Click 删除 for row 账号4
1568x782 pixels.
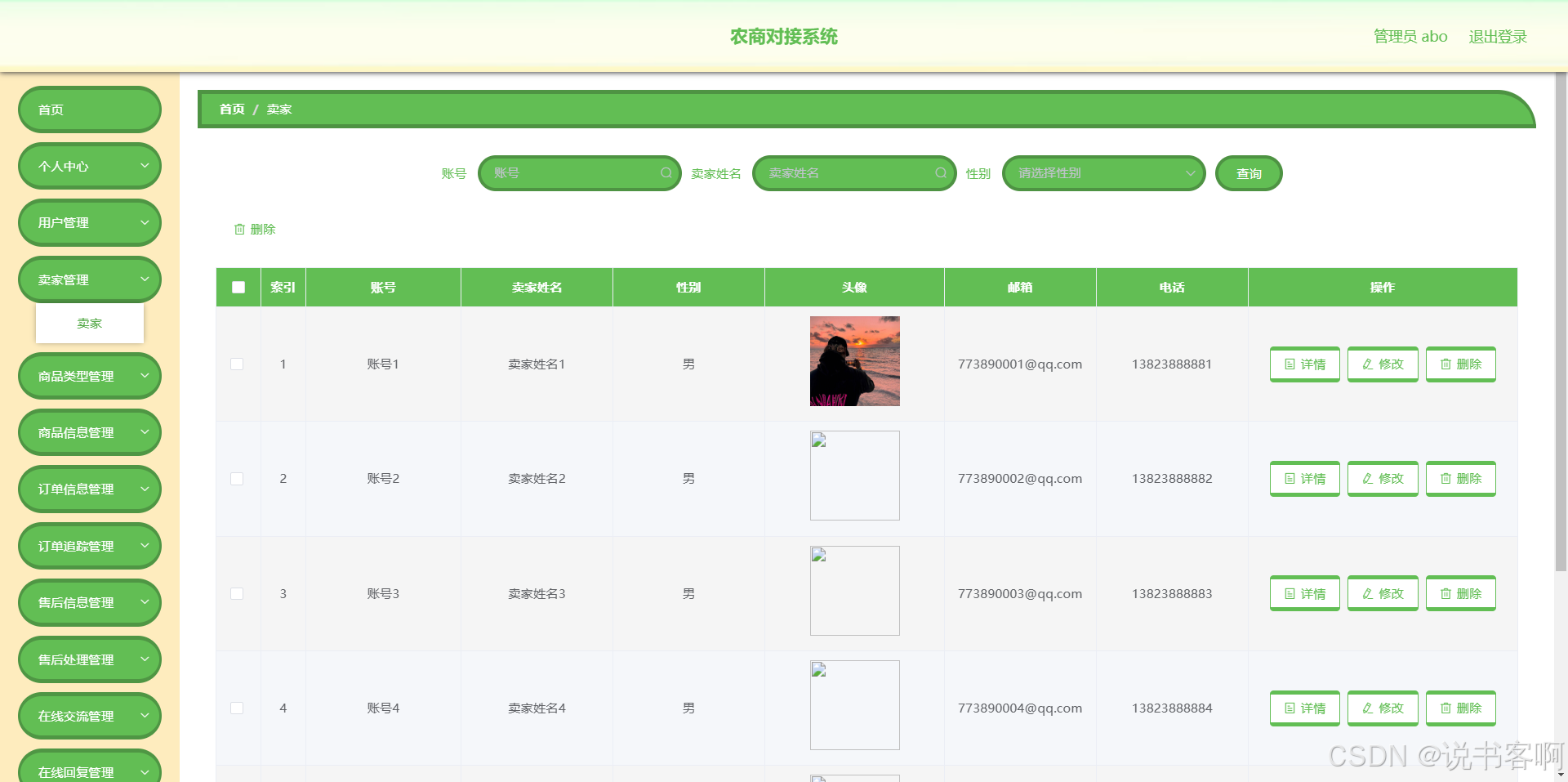[1461, 708]
